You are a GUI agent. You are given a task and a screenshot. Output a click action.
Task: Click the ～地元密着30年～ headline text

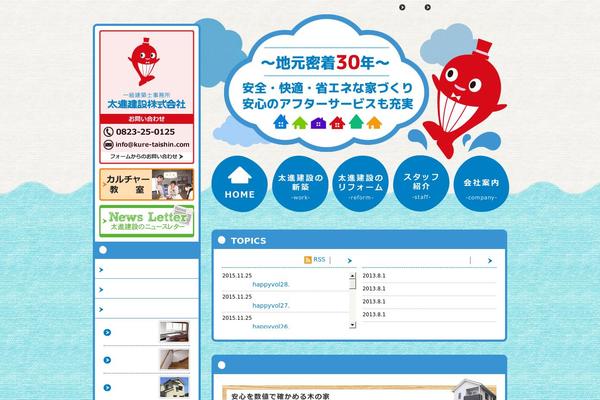click(326, 63)
